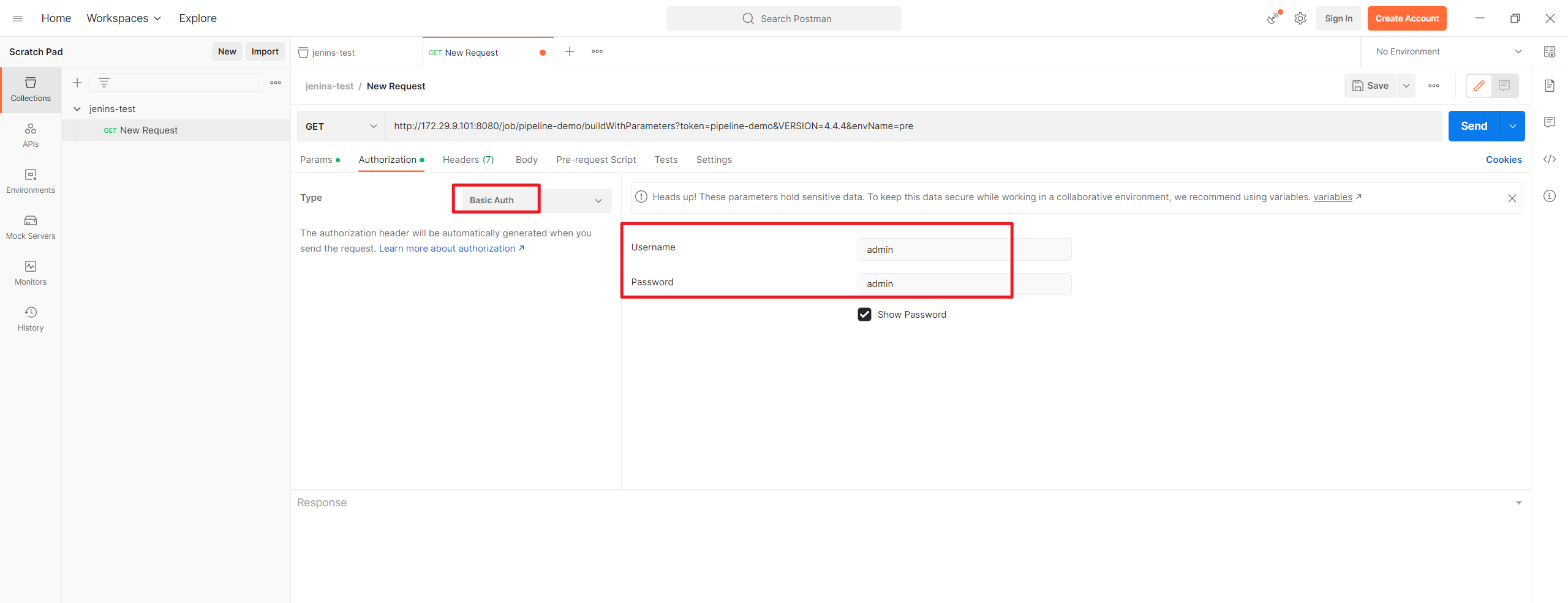
Task: Click the Sign In button
Action: pos(1339,18)
